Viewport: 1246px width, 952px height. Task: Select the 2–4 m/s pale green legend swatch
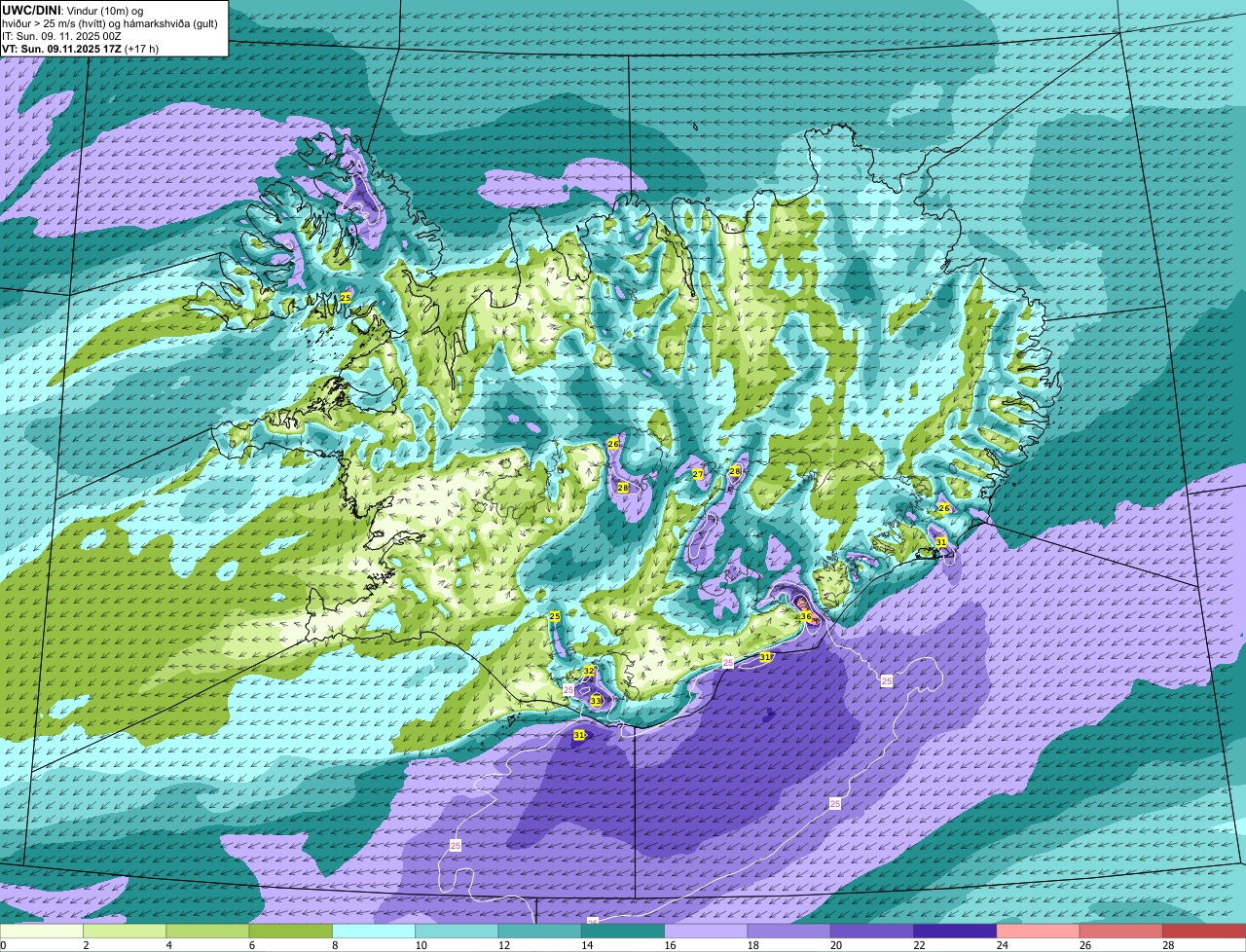(x=125, y=932)
